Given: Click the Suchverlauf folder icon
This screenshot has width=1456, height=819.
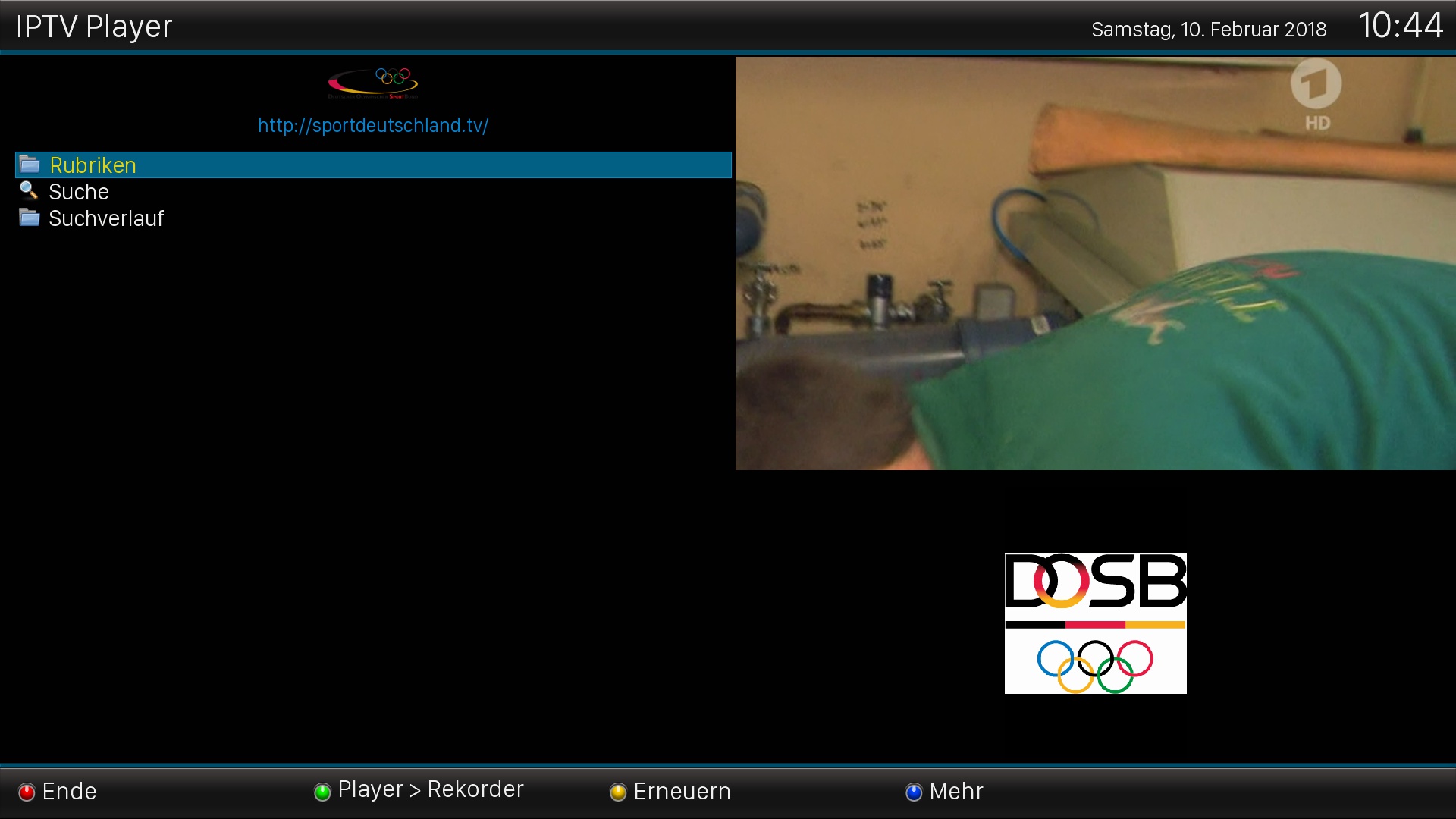Looking at the screenshot, I should (x=30, y=218).
